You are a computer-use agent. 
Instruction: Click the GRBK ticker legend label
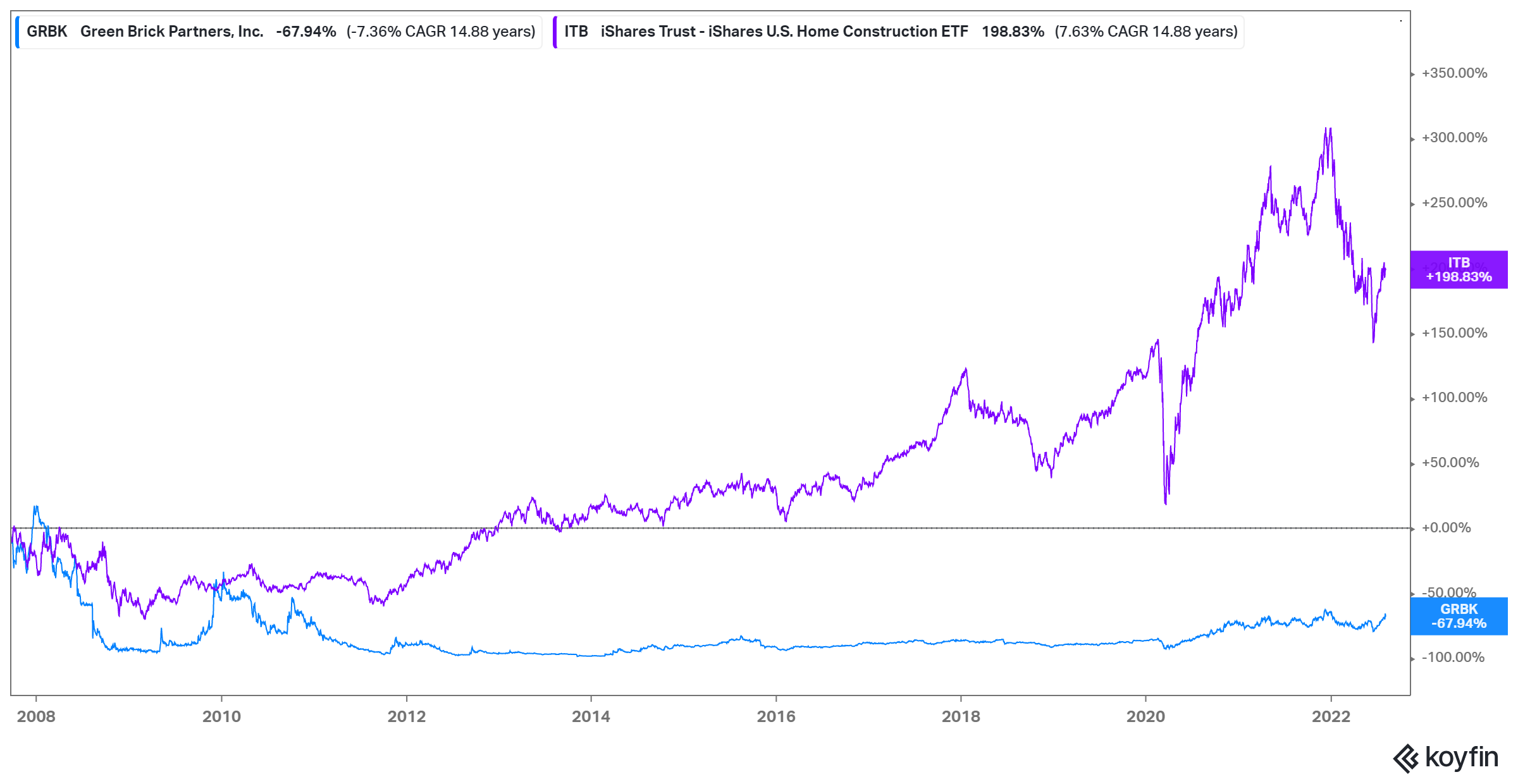click(x=47, y=32)
